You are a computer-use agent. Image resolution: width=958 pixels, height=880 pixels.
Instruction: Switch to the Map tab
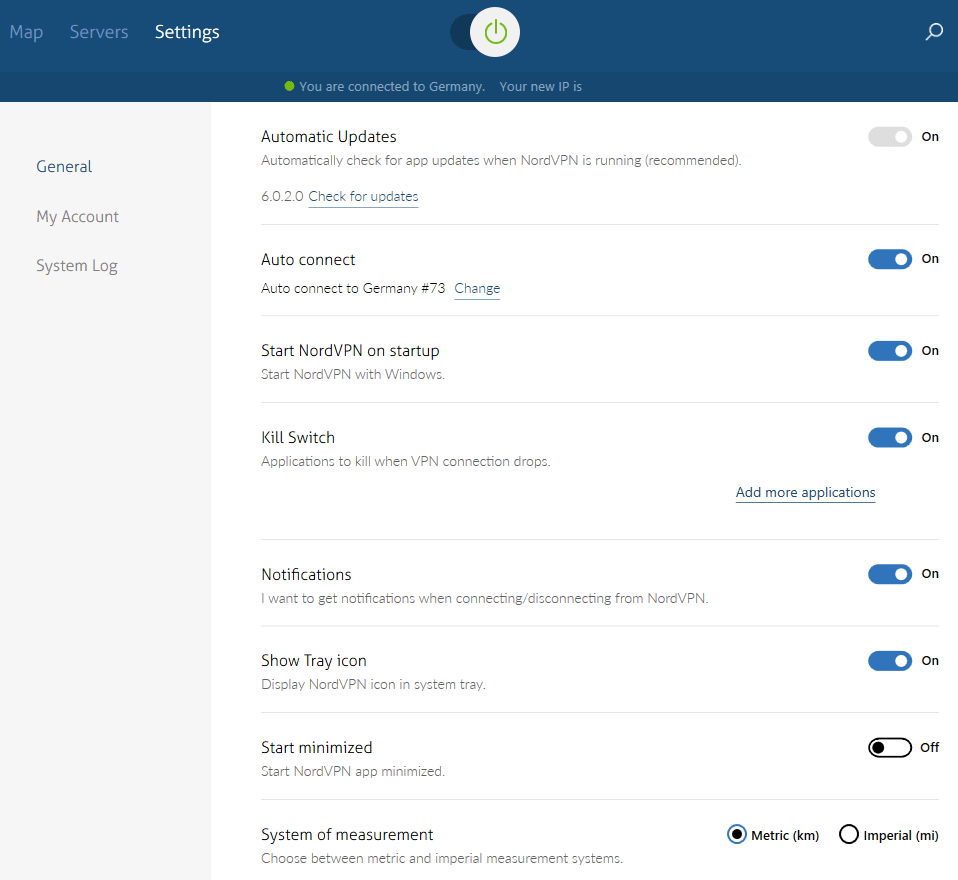point(26,32)
